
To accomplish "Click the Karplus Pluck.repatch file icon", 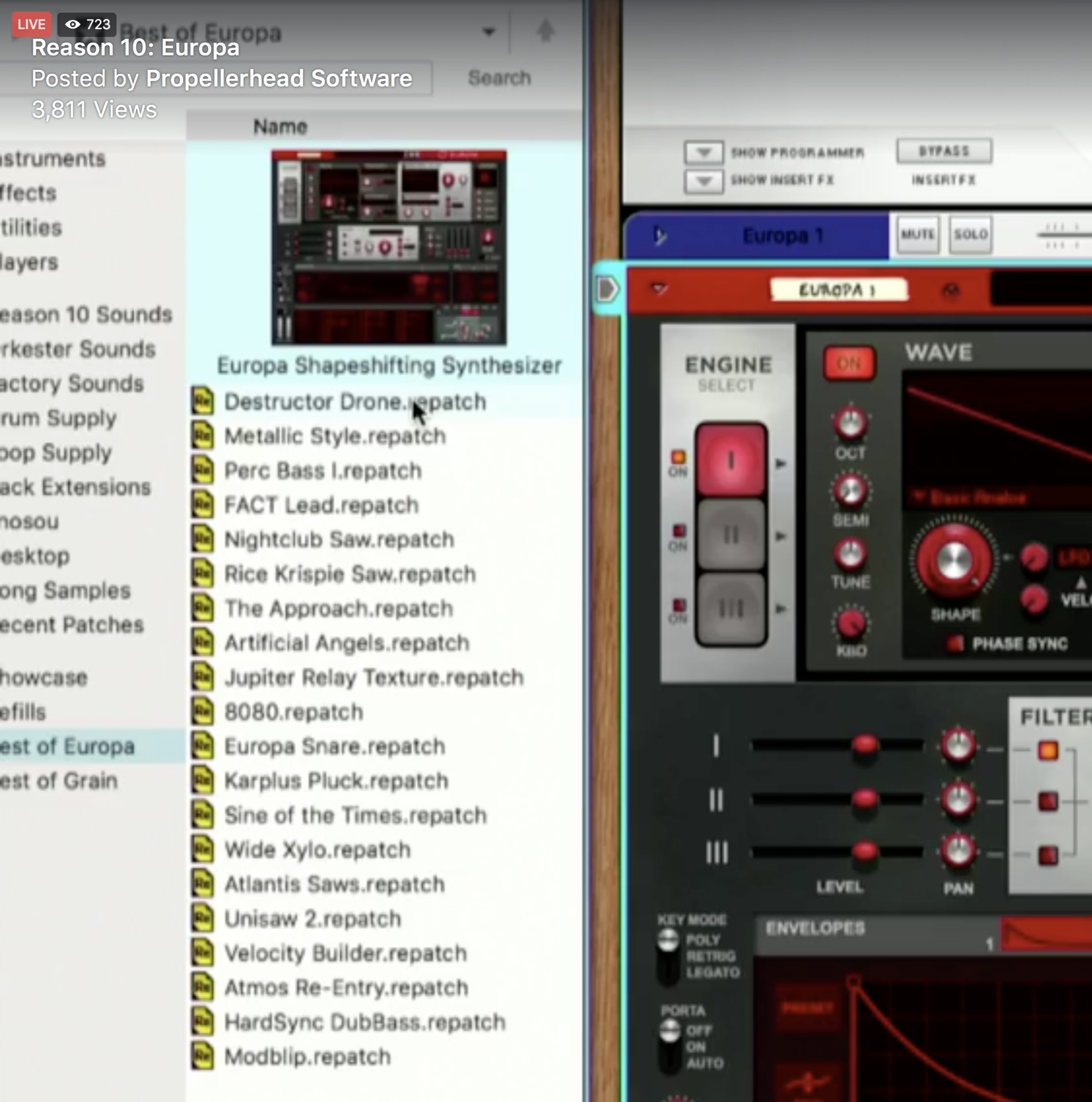I will [203, 780].
